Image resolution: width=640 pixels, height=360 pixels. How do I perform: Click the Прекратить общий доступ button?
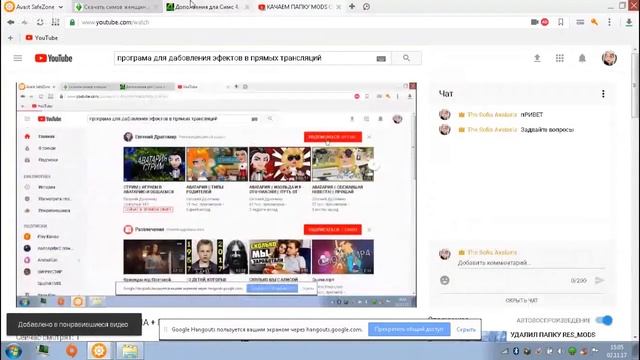(409, 329)
